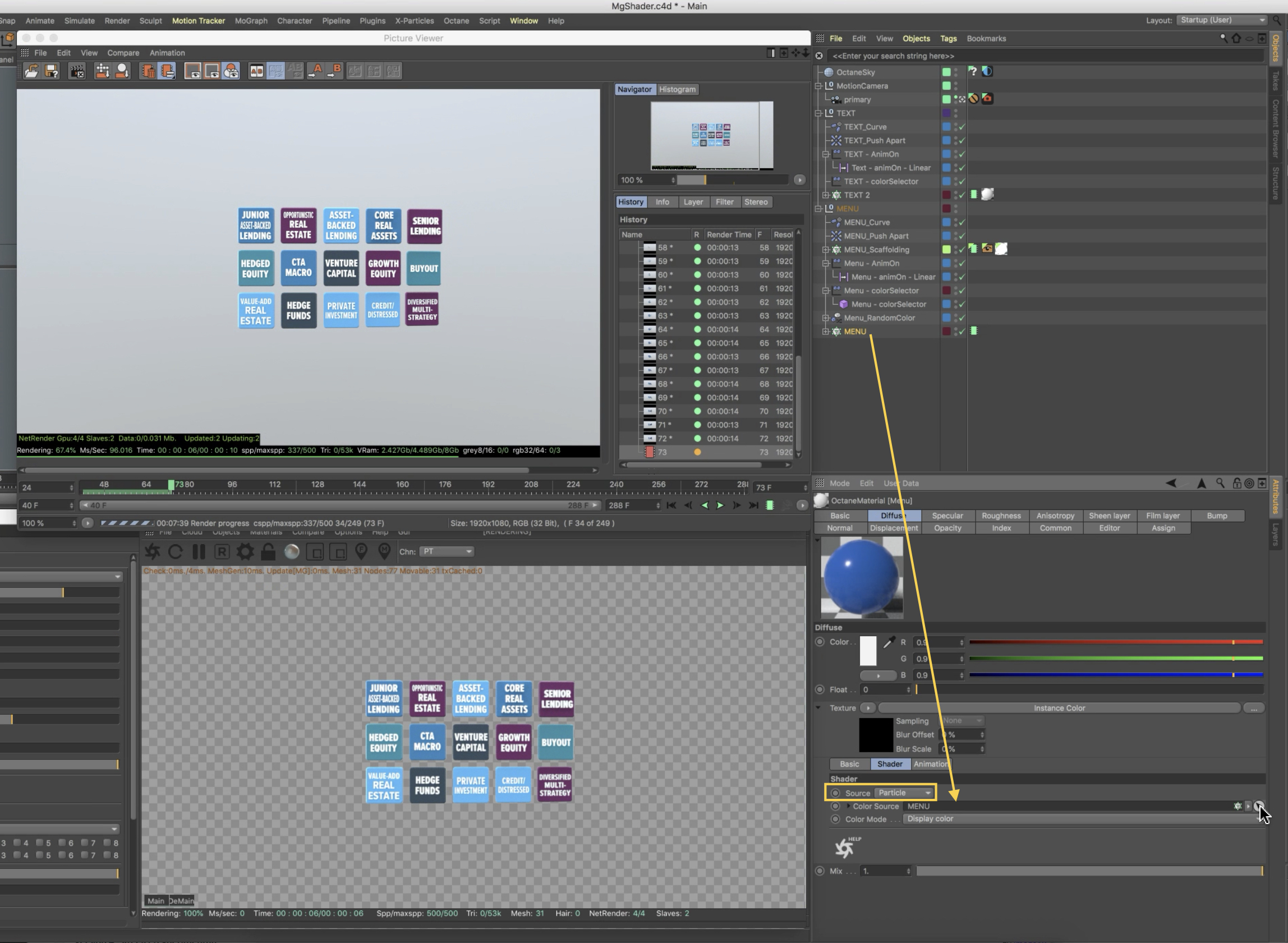
Task: Open the Chn PT channel dropdown
Action: (x=447, y=551)
